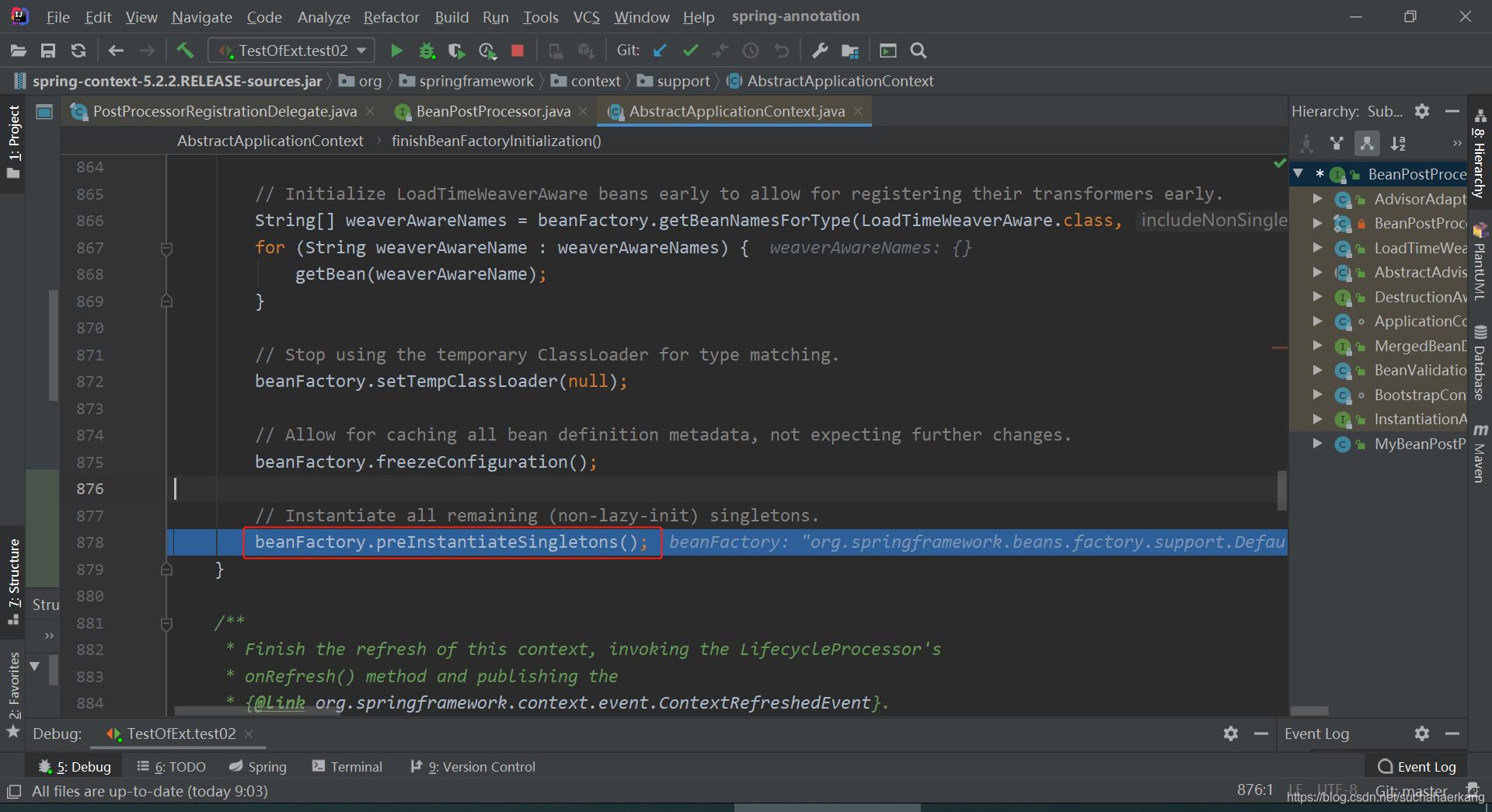
Task: Open TestOfExt.test02 run configuration dropdown
Action: [291, 51]
